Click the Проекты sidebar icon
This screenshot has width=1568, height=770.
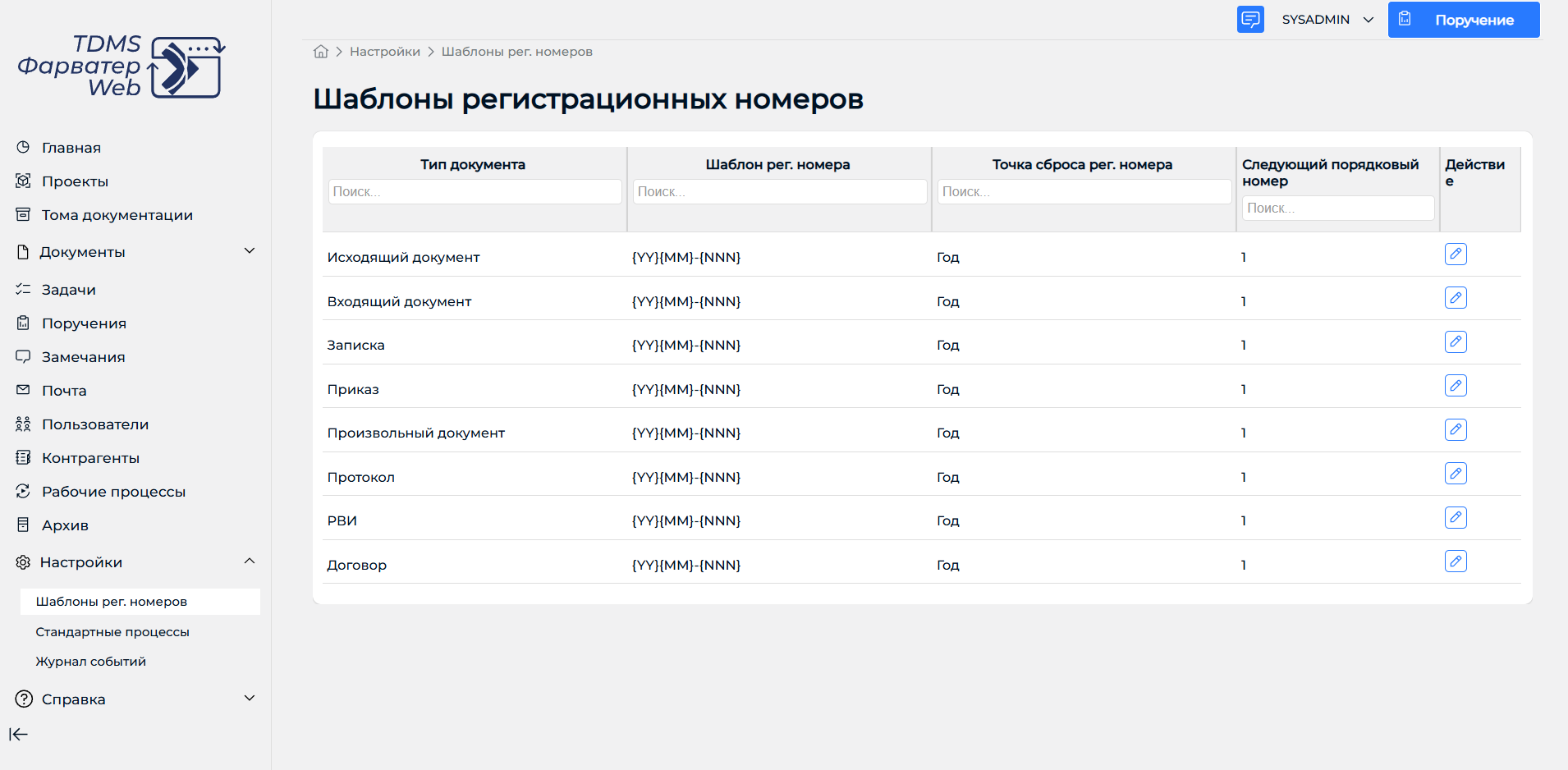[x=23, y=181]
